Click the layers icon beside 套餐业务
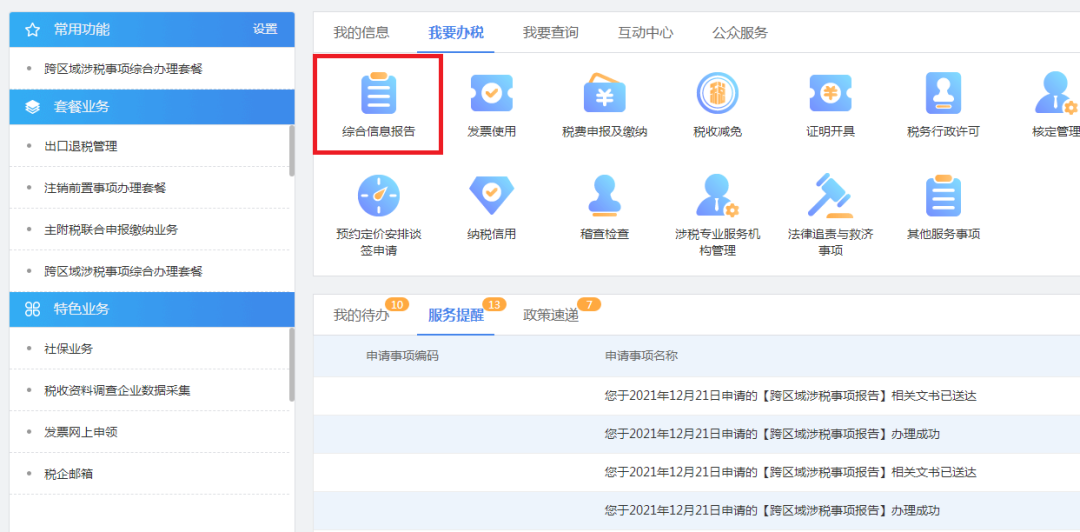1080x532 pixels. [32, 107]
